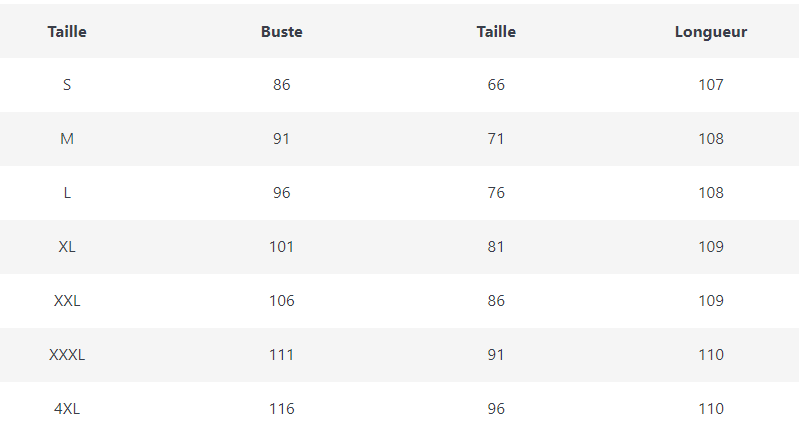Select the XL size row label
The image size is (799, 444).
[x=67, y=247]
